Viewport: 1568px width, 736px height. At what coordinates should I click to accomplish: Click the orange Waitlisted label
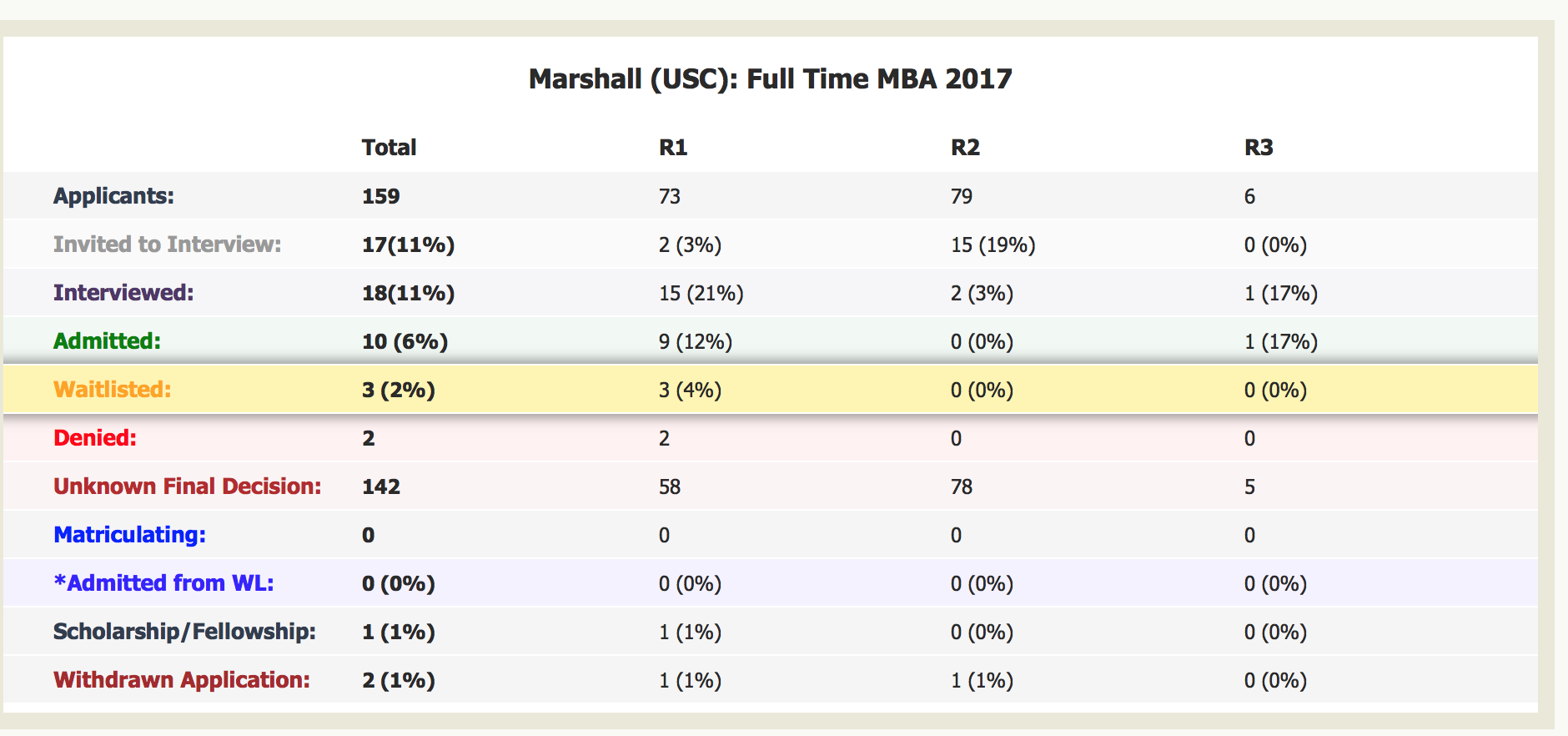point(112,390)
